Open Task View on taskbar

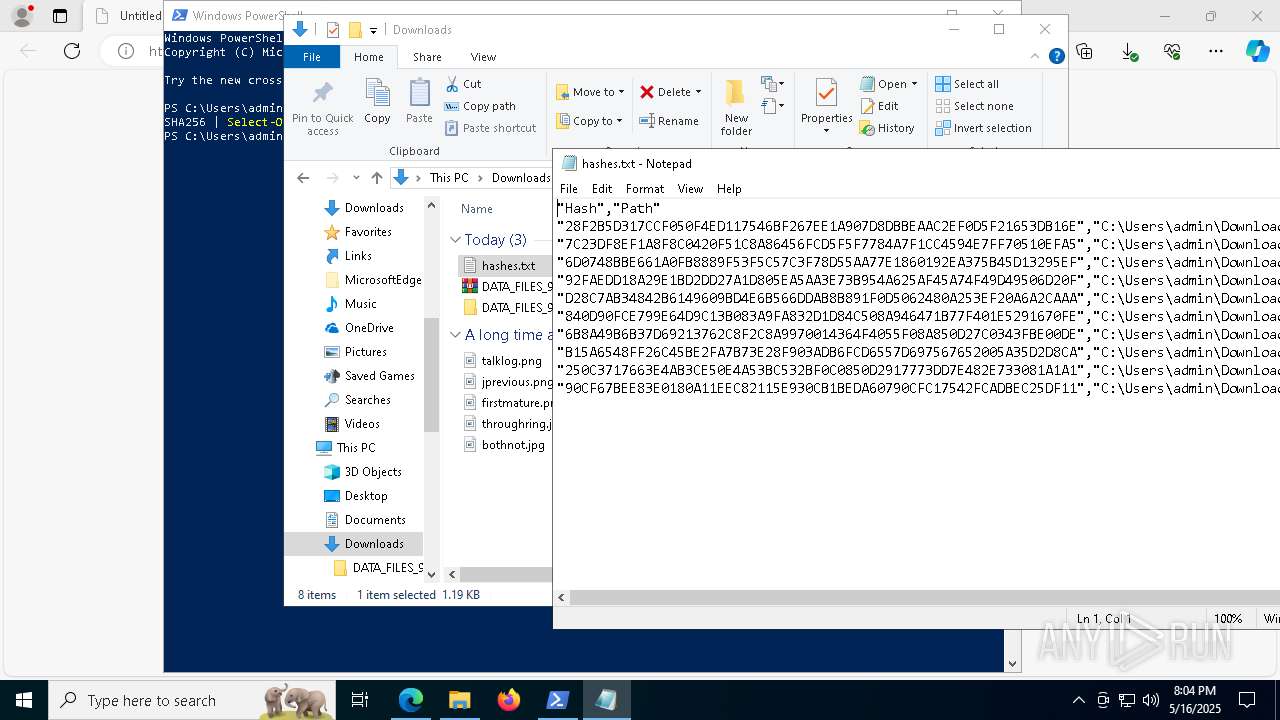tap(360, 700)
